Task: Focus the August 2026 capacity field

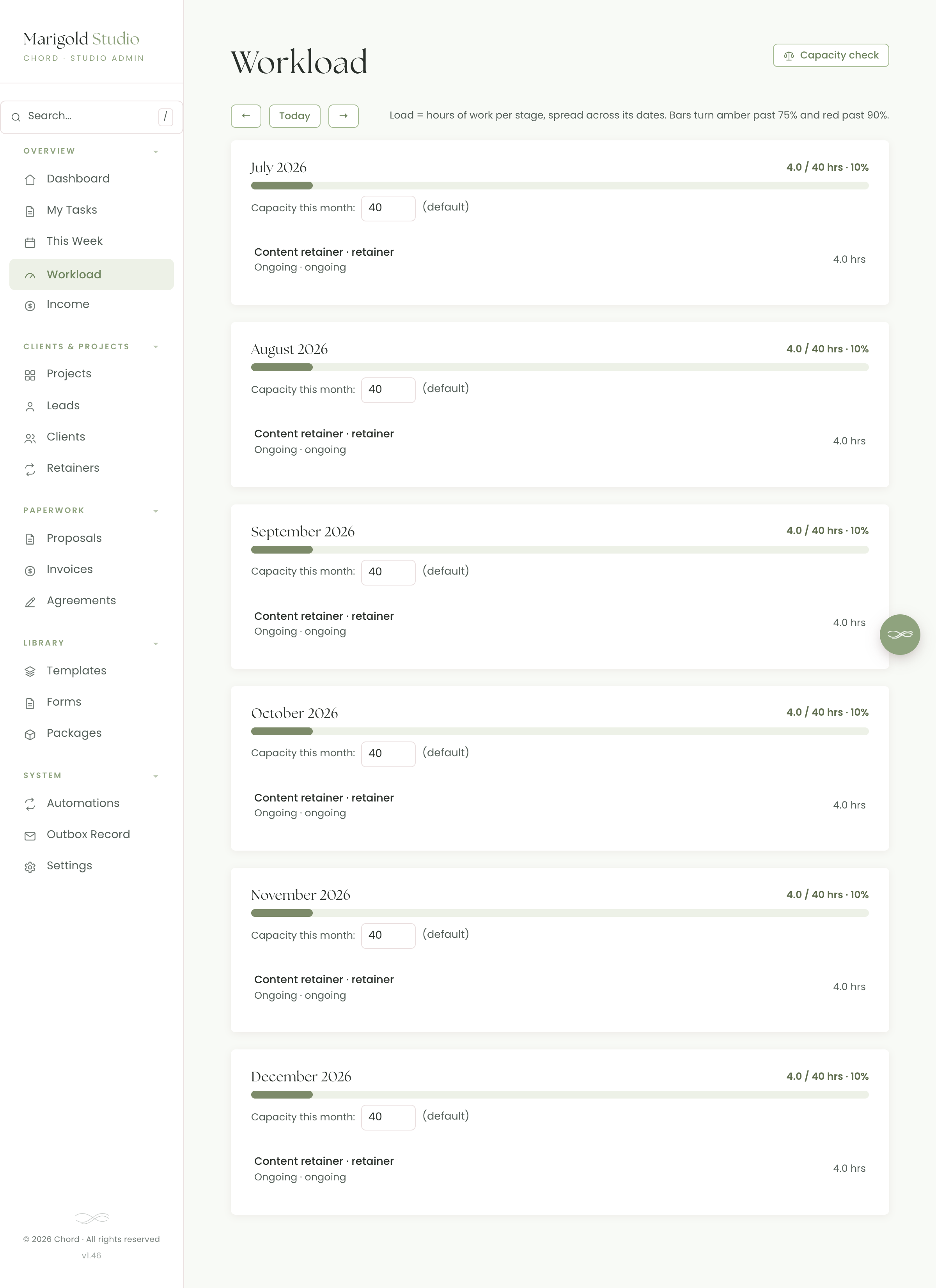Action: 388,389
